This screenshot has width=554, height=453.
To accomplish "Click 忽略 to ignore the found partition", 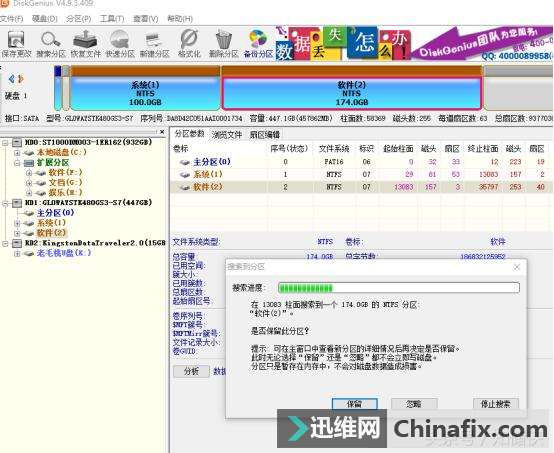I will [414, 404].
